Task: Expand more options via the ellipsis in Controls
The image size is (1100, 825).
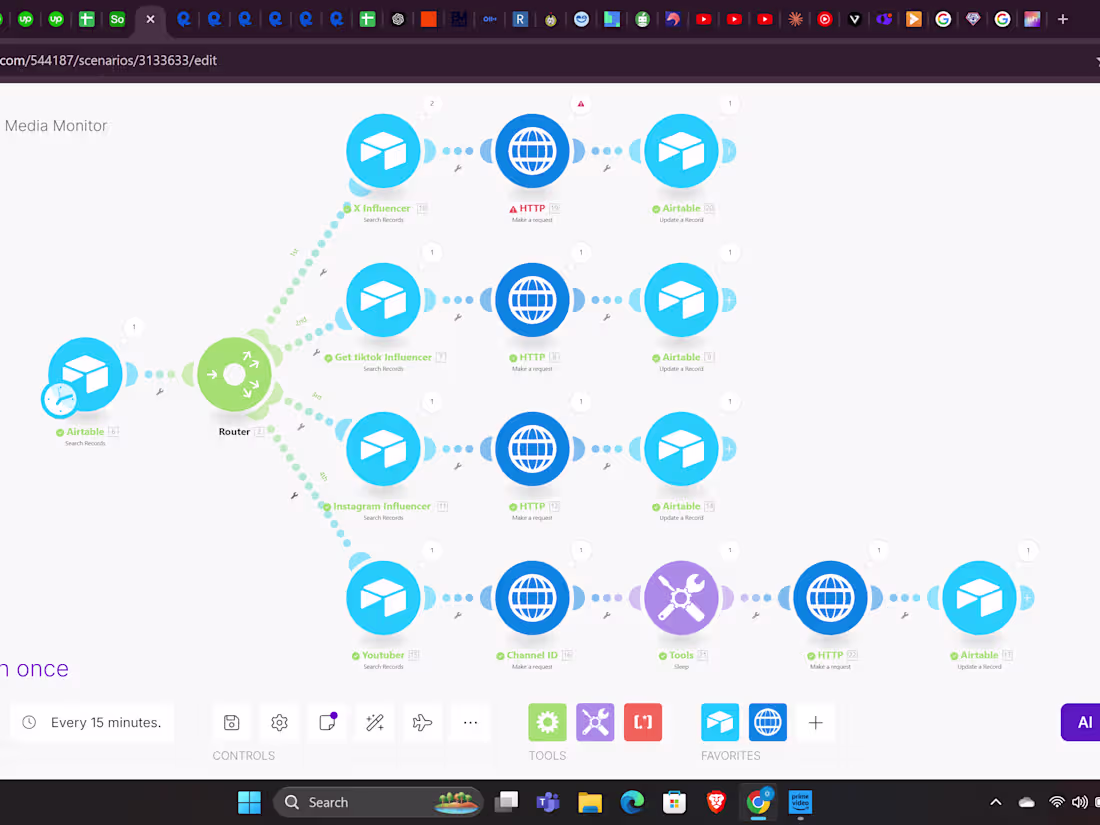Action: 470,722
